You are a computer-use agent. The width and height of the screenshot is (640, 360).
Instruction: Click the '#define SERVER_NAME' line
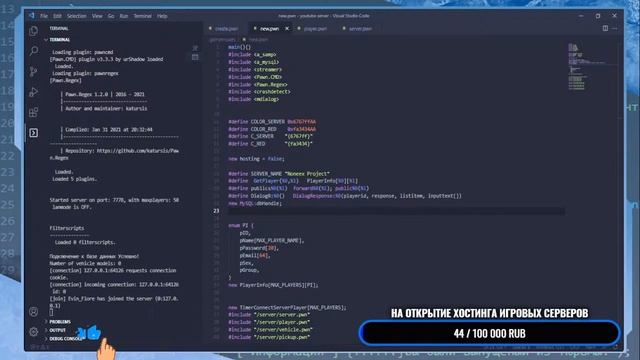click(x=279, y=173)
